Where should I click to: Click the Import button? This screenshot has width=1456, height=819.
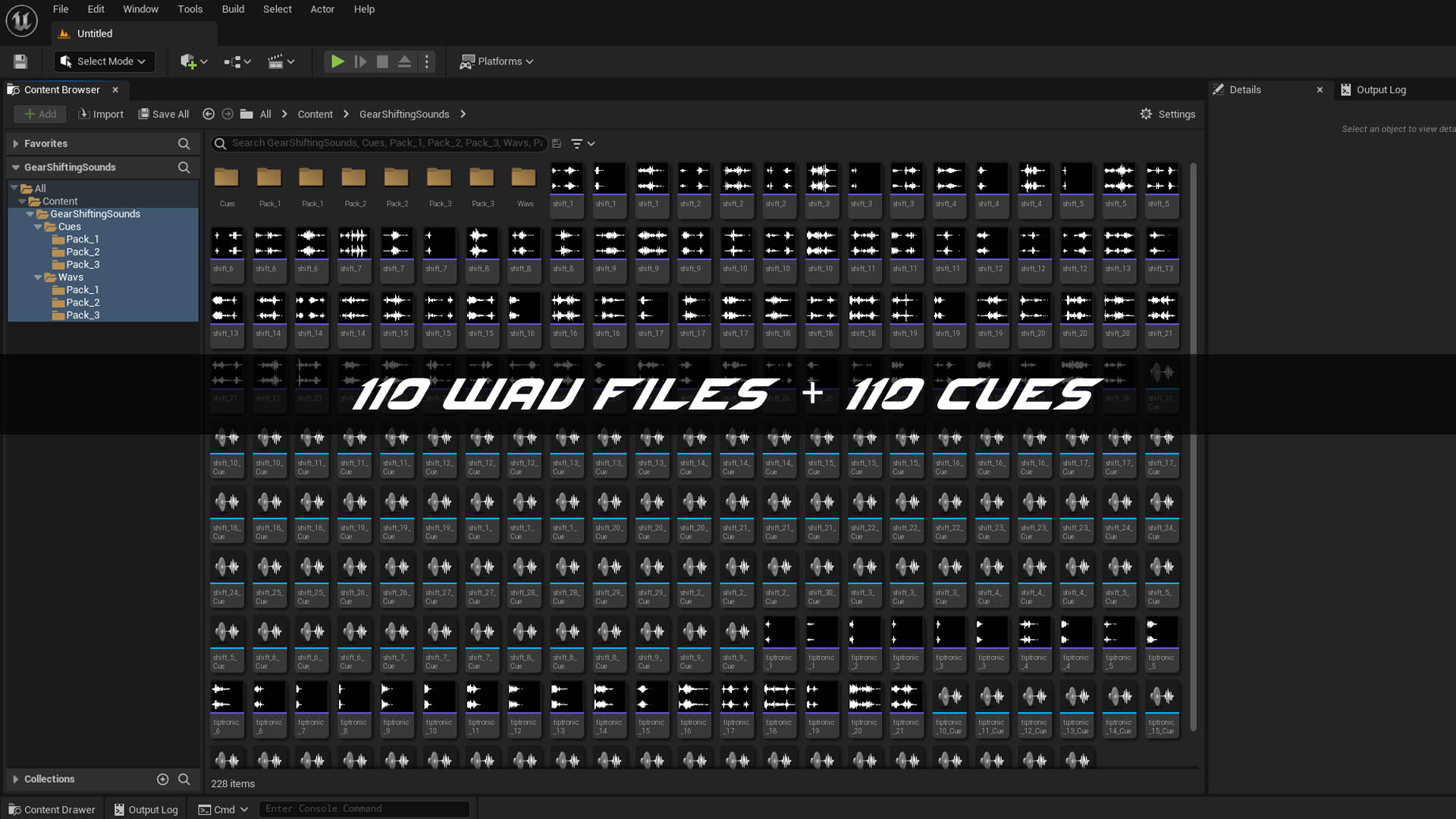[x=101, y=114]
